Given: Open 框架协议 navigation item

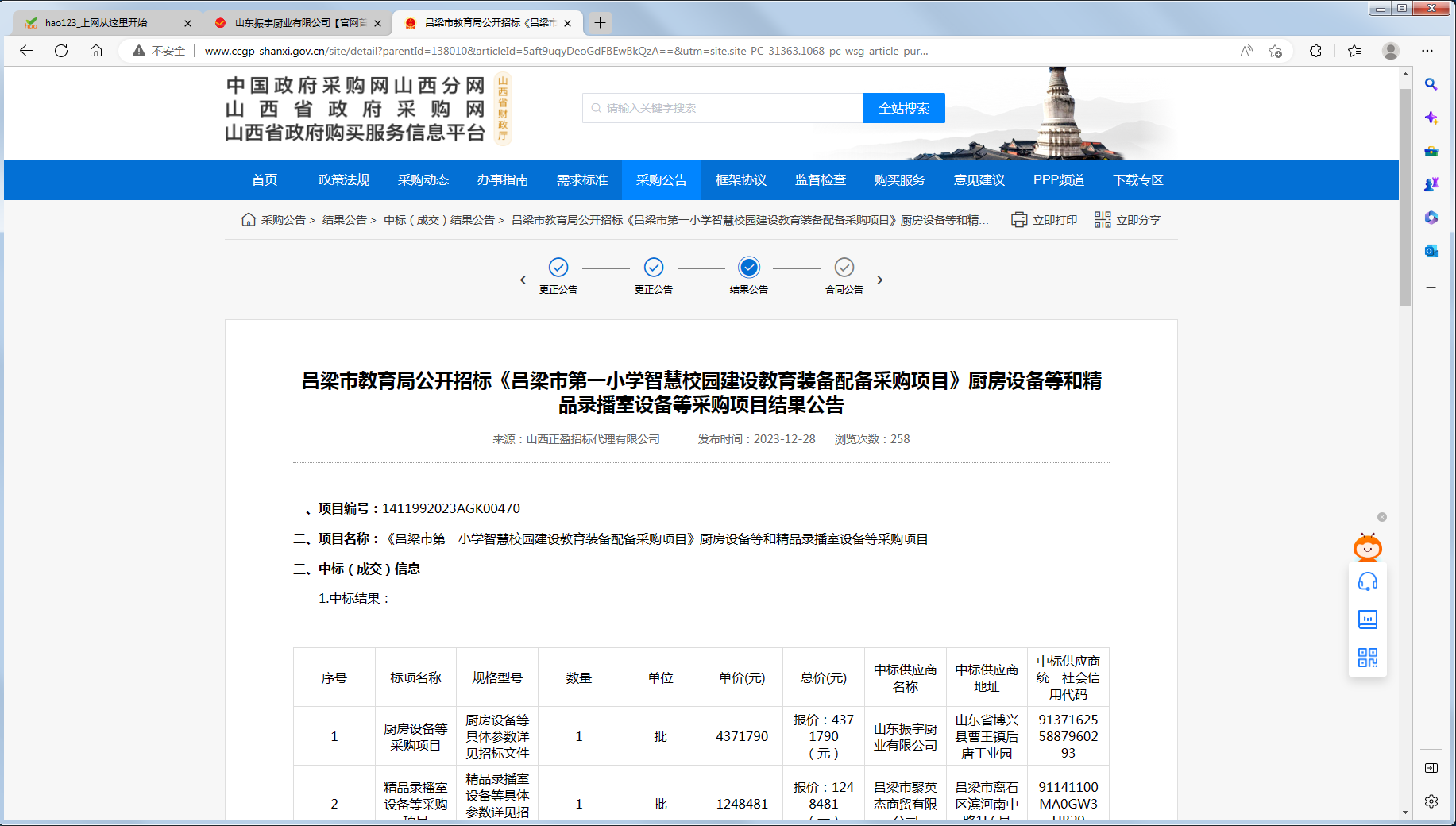Looking at the screenshot, I should tap(741, 180).
